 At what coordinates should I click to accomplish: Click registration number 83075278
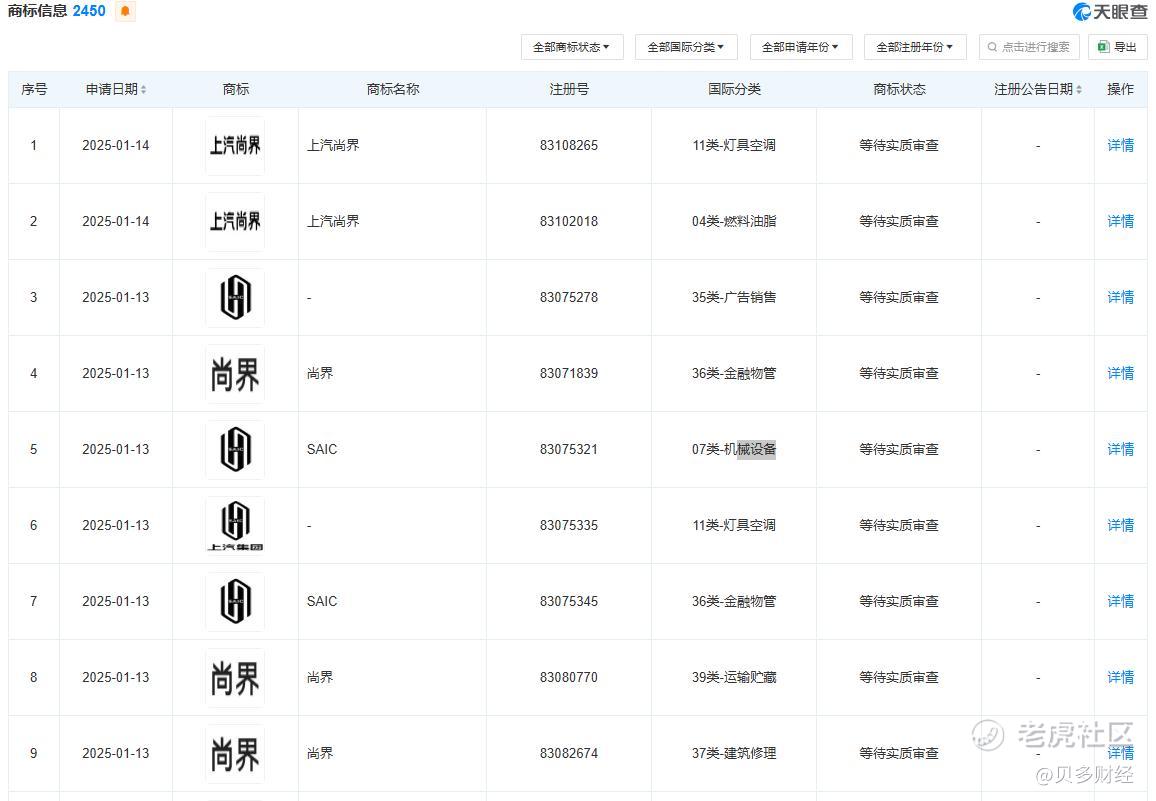pyautogui.click(x=569, y=297)
